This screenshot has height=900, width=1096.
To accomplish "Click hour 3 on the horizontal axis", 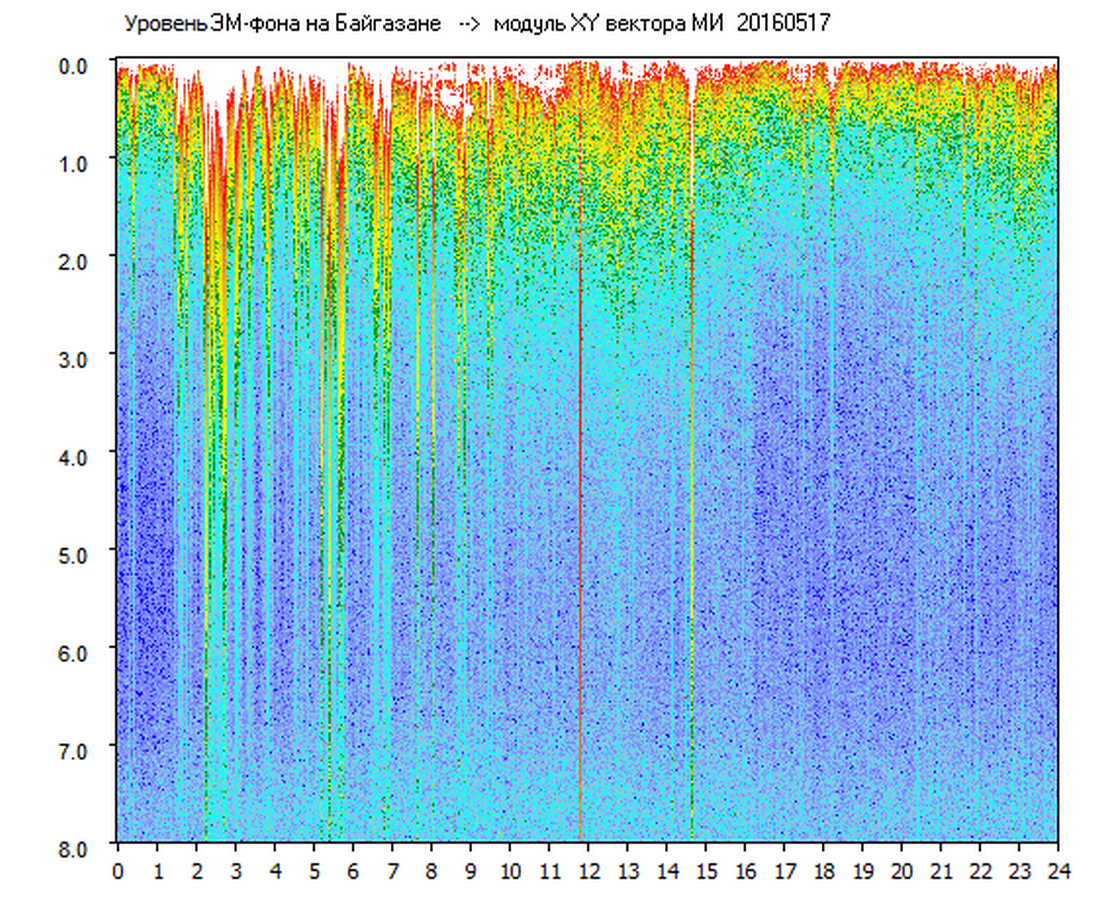I will 236,871.
